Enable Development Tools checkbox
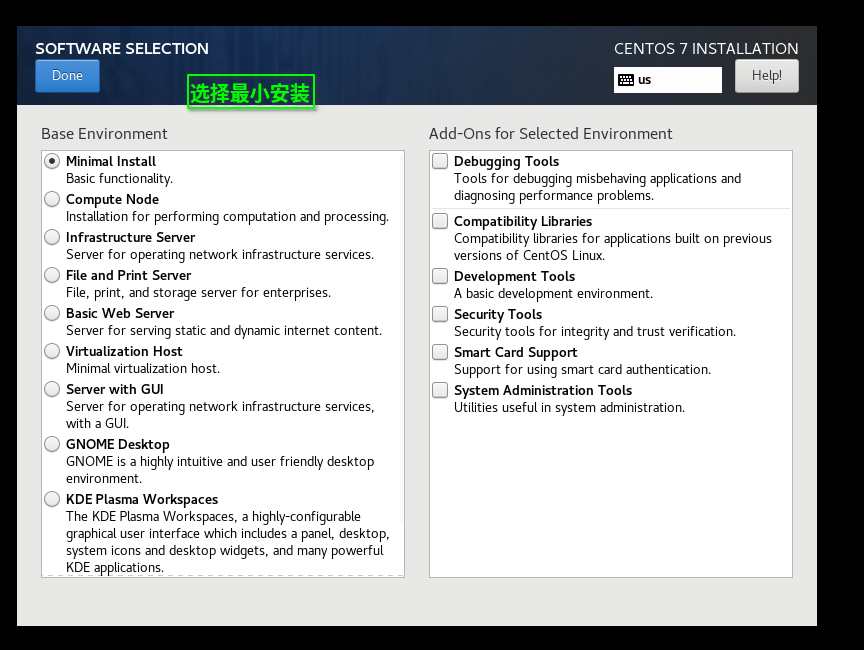 [x=440, y=276]
